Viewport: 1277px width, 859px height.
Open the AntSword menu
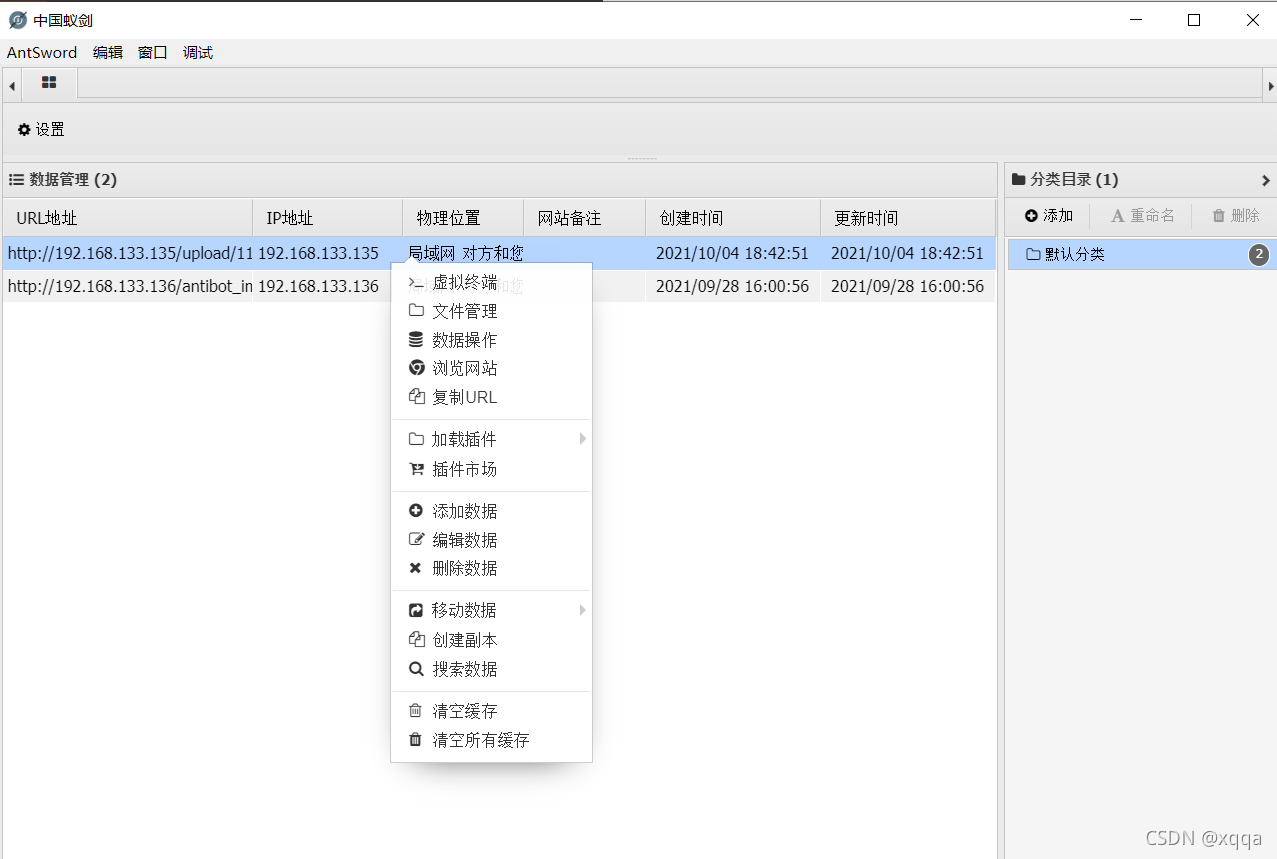(42, 53)
